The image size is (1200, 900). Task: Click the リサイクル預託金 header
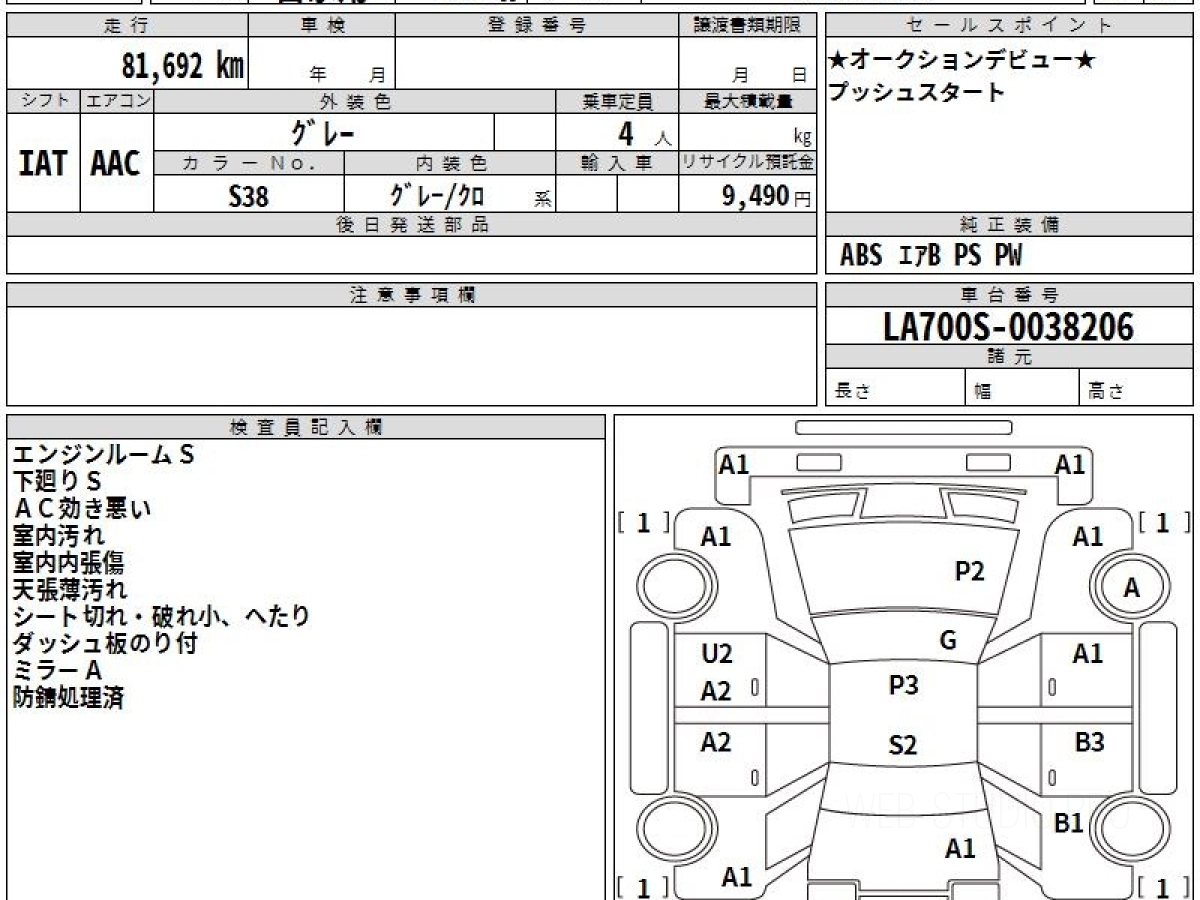(x=747, y=163)
